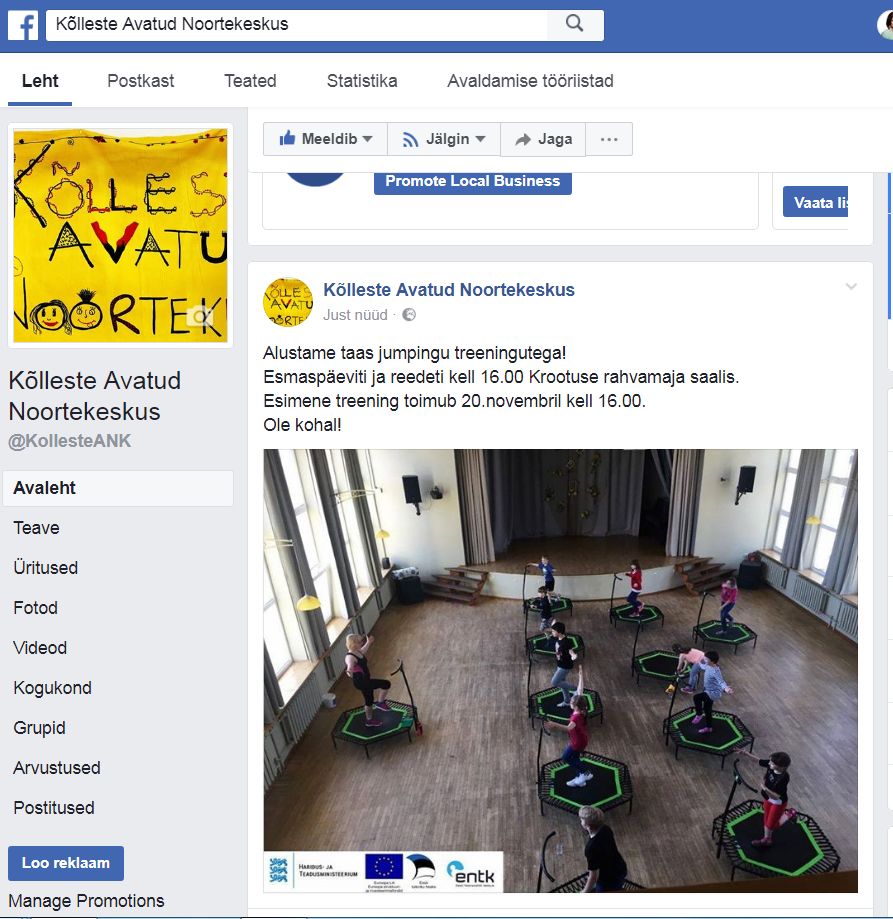Click the post's page avatar thumbnail
Viewport: 893px width, 919px height.
pyautogui.click(x=288, y=302)
